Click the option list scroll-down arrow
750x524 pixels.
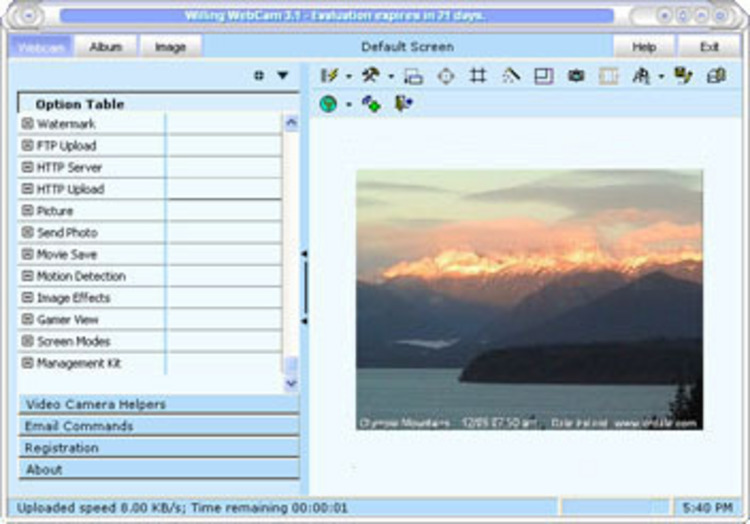point(291,383)
